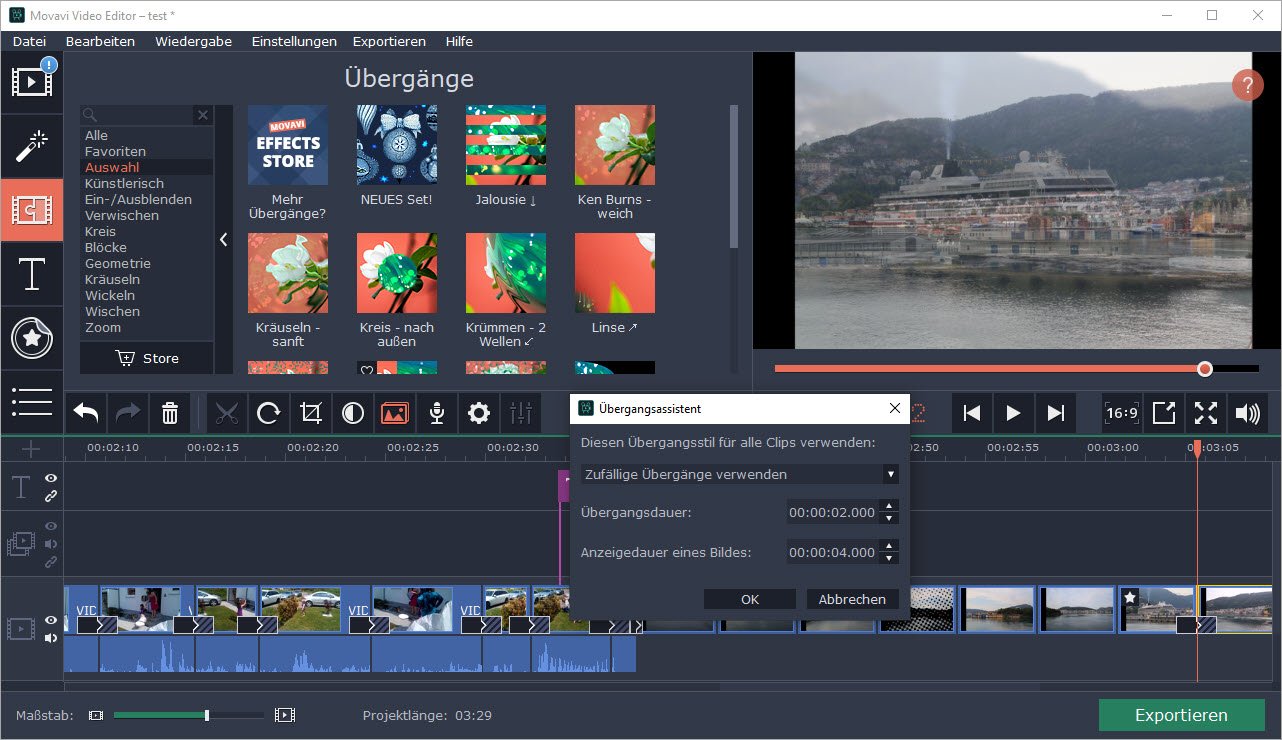The width and height of the screenshot is (1282, 740).
Task: Increase Anzeigedauer eines Bildes value
Action: pos(890,546)
